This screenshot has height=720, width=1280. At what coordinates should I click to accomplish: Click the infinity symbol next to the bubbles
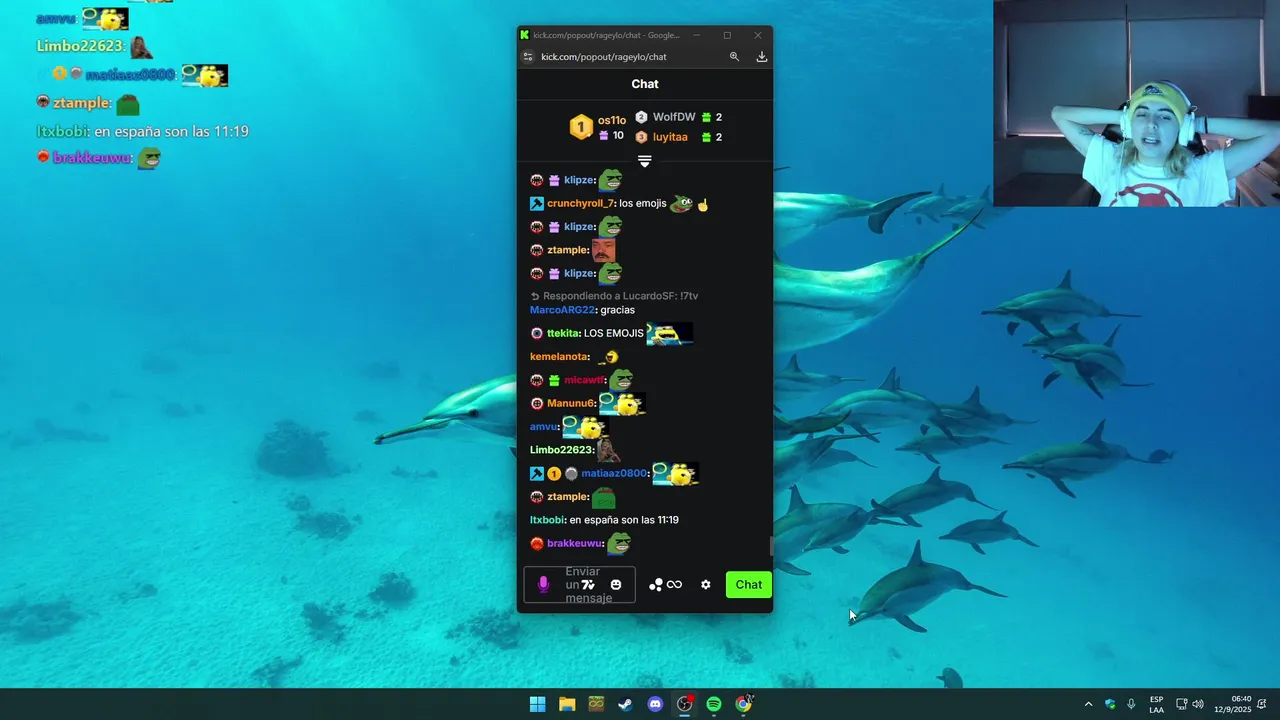pyautogui.click(x=675, y=585)
